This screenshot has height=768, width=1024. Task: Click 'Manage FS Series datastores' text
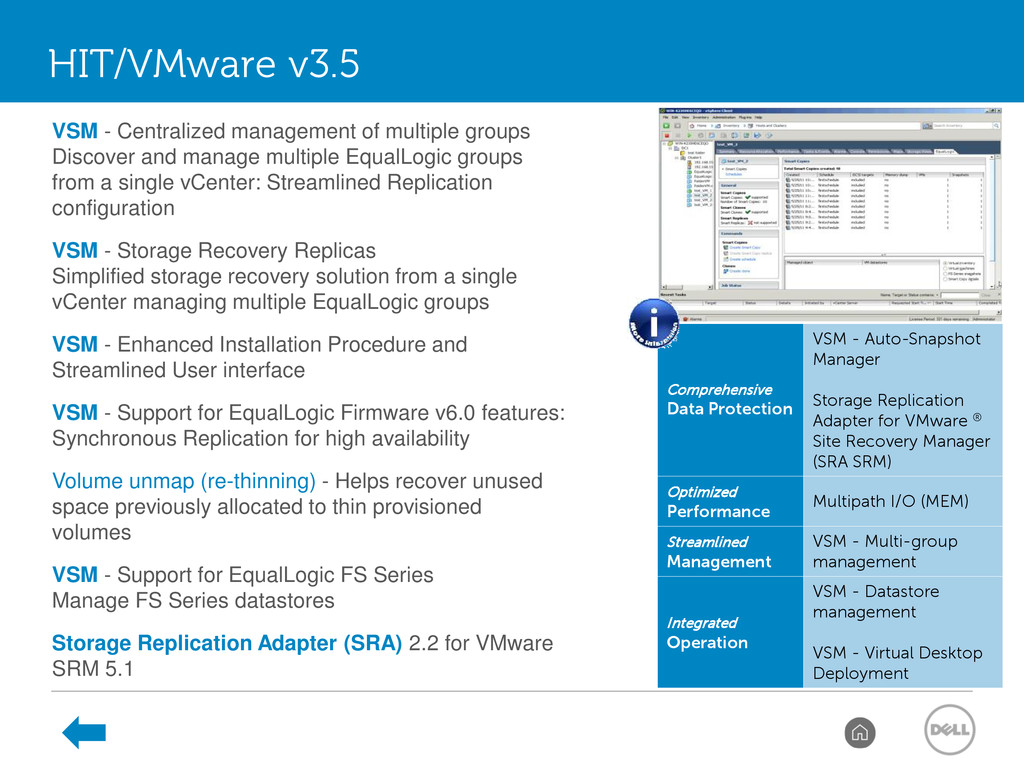coord(193,601)
